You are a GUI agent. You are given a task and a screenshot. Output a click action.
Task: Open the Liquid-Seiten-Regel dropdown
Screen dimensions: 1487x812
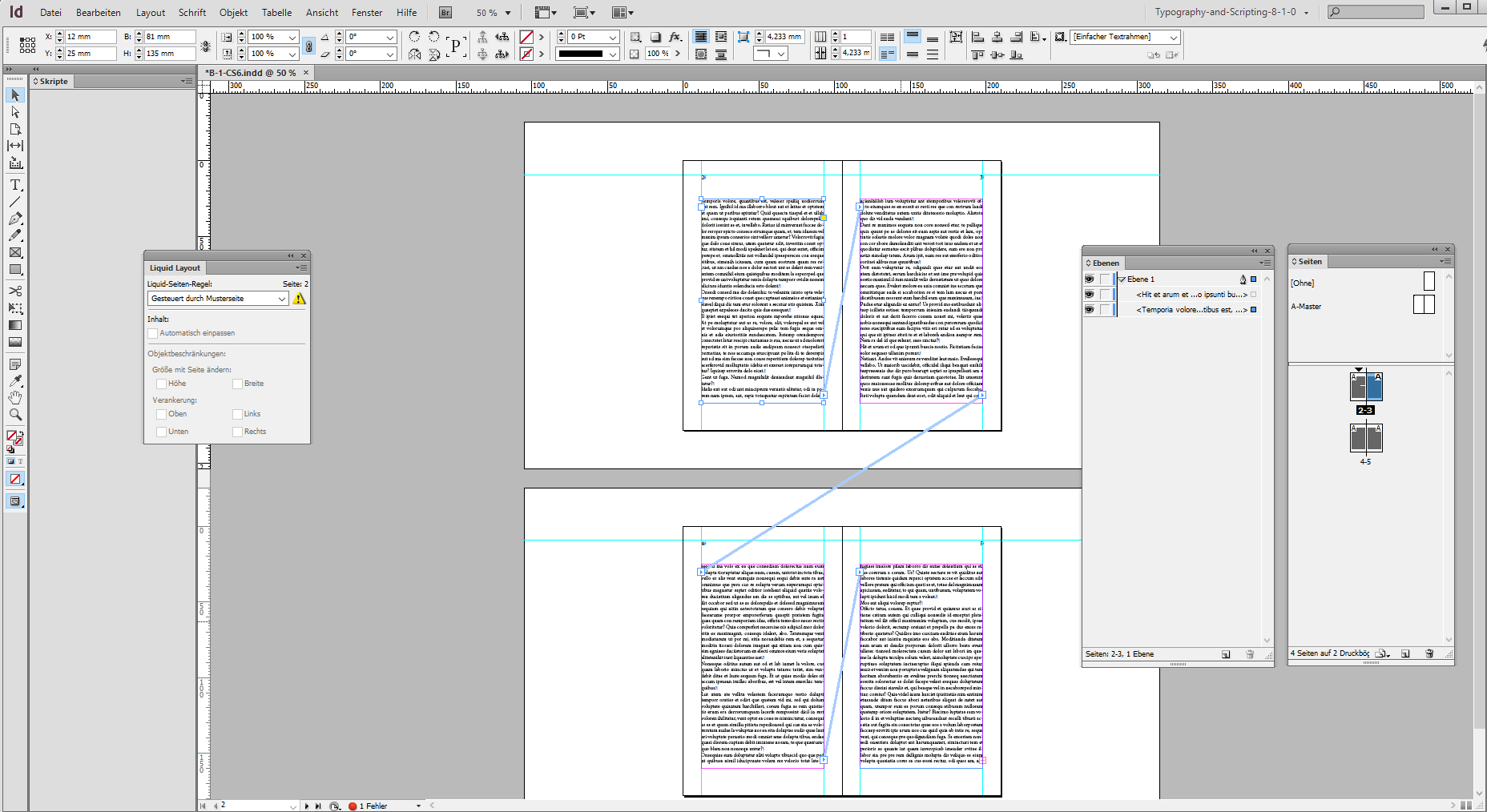point(281,299)
